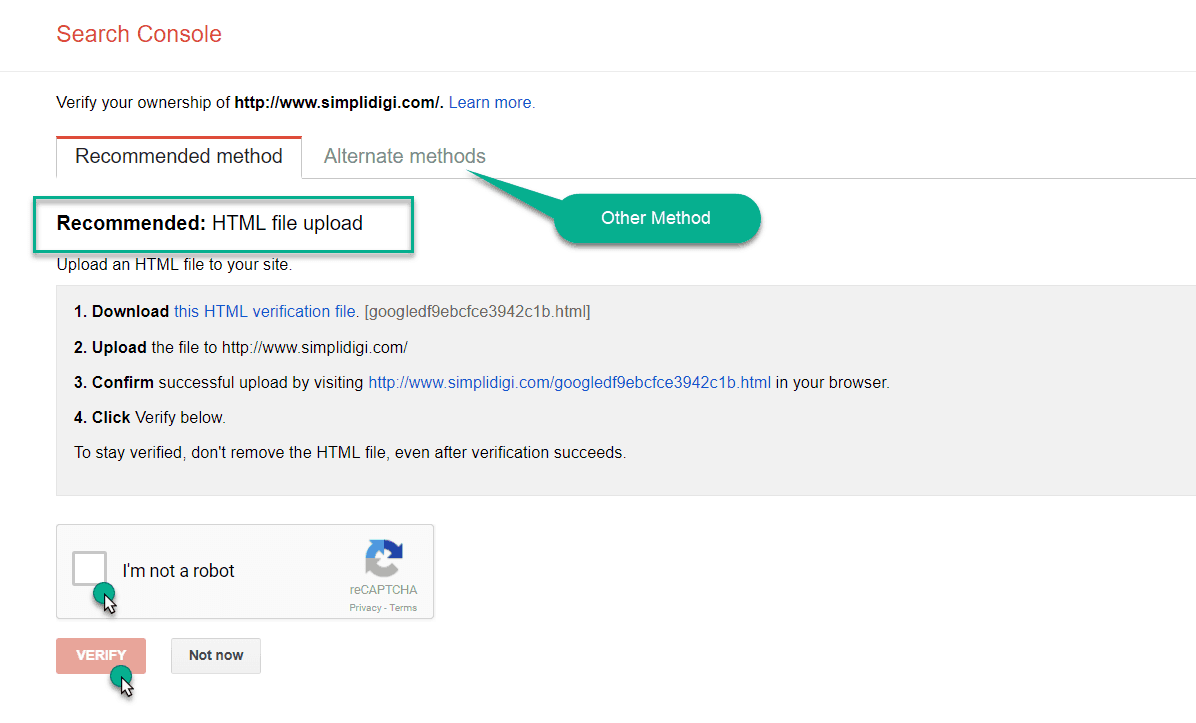Viewport: 1196px width, 723px height.
Task: Click the http://www.simplidigi.com/ ownership URL text
Action: click(x=338, y=102)
